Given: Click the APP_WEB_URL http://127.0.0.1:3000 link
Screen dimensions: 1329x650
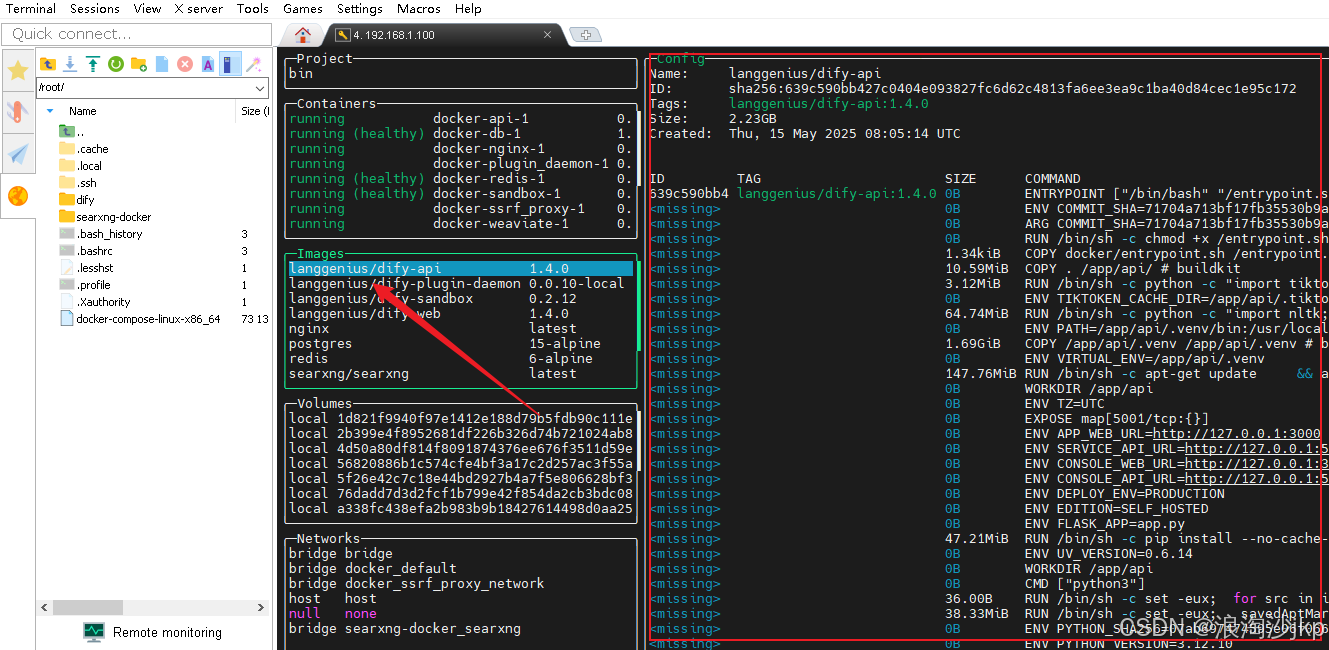Looking at the screenshot, I should 1236,434.
